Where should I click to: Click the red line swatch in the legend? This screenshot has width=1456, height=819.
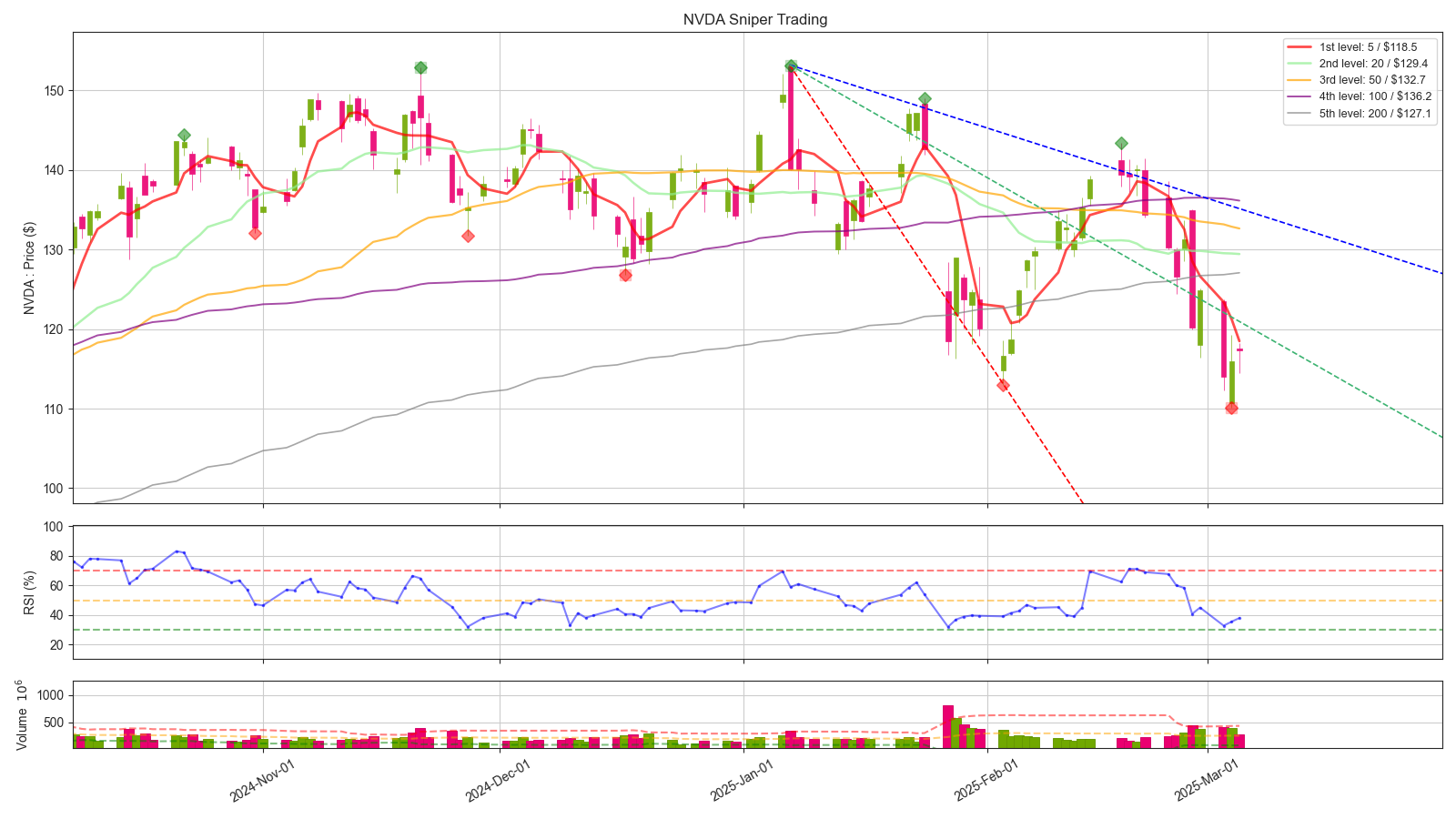1299,46
